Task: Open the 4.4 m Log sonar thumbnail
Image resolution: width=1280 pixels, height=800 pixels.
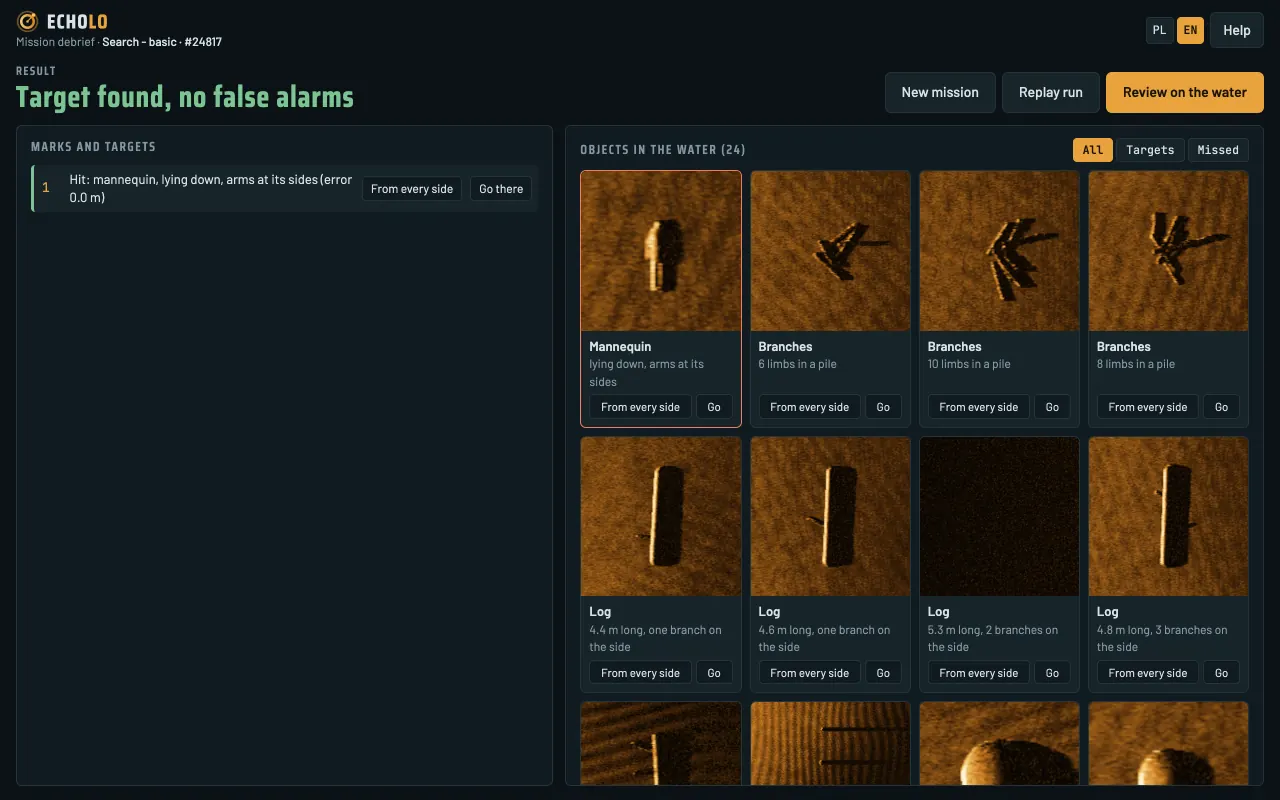Action: [x=661, y=516]
